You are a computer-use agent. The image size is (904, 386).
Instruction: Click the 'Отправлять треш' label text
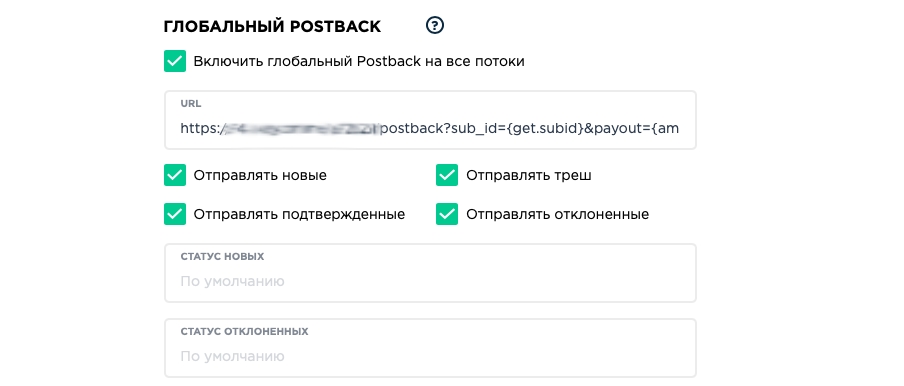click(529, 175)
